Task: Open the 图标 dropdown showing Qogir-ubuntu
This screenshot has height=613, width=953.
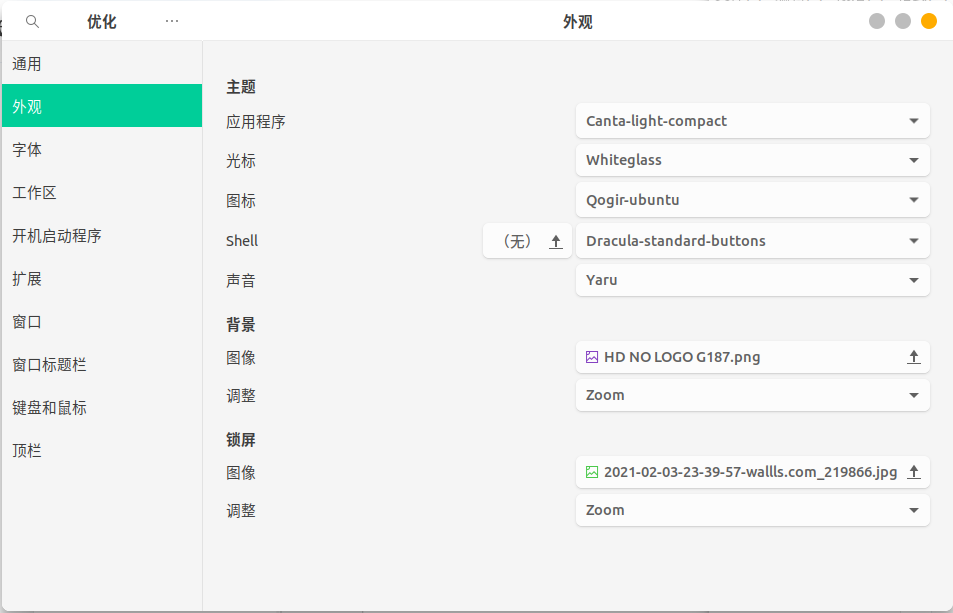Action: point(752,200)
